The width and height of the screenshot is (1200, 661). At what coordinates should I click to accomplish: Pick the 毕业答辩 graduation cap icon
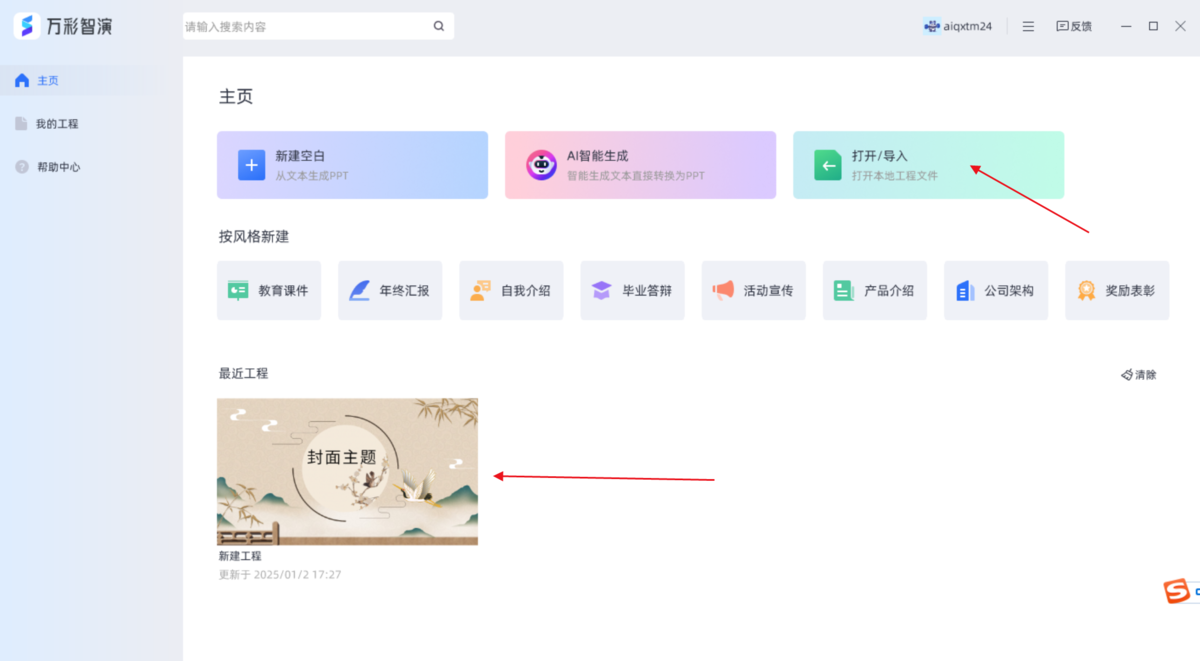pyautogui.click(x=599, y=290)
